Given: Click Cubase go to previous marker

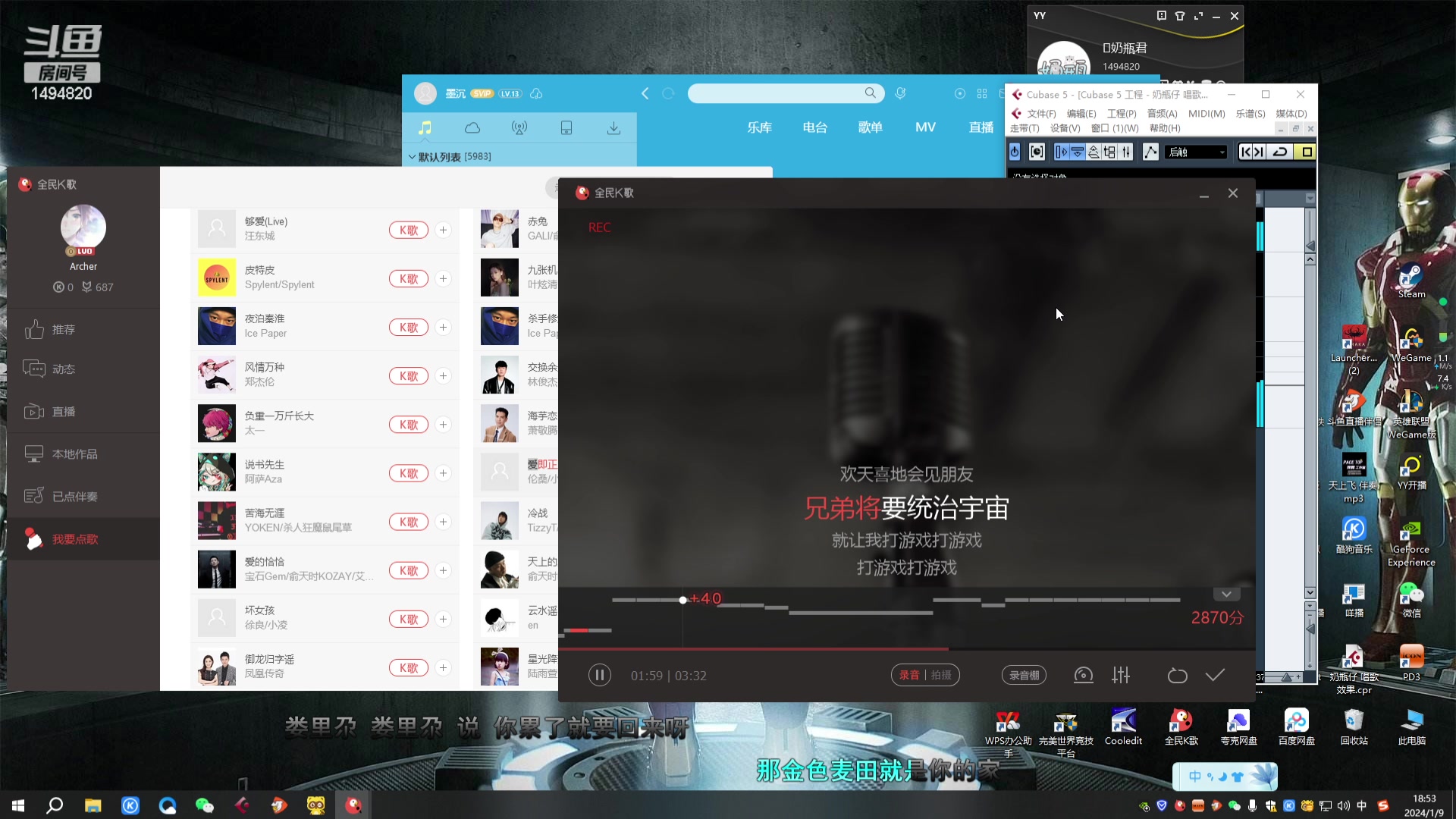Looking at the screenshot, I should [x=1245, y=152].
